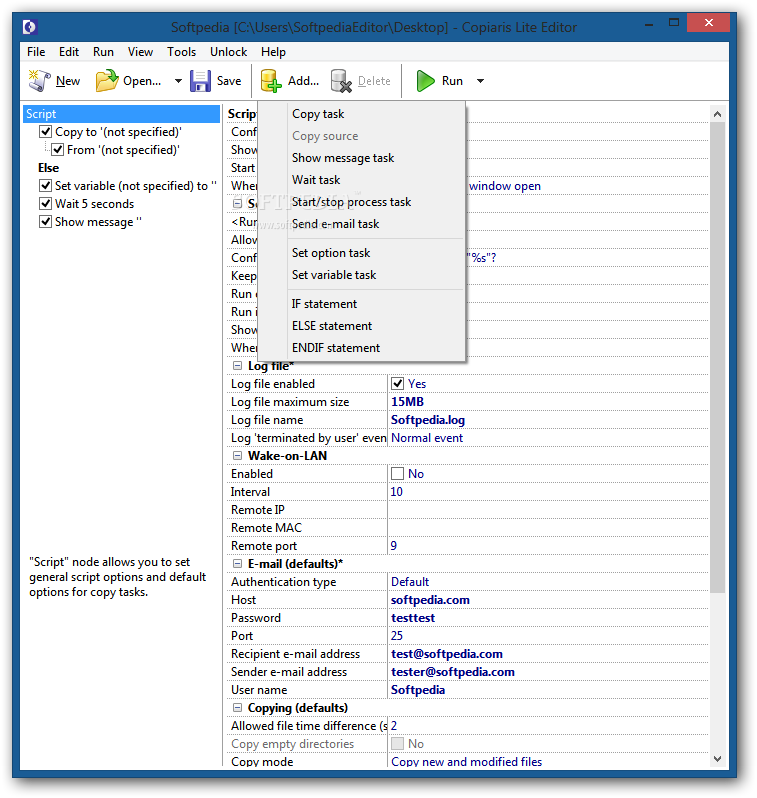Click the New button label

click(68, 81)
